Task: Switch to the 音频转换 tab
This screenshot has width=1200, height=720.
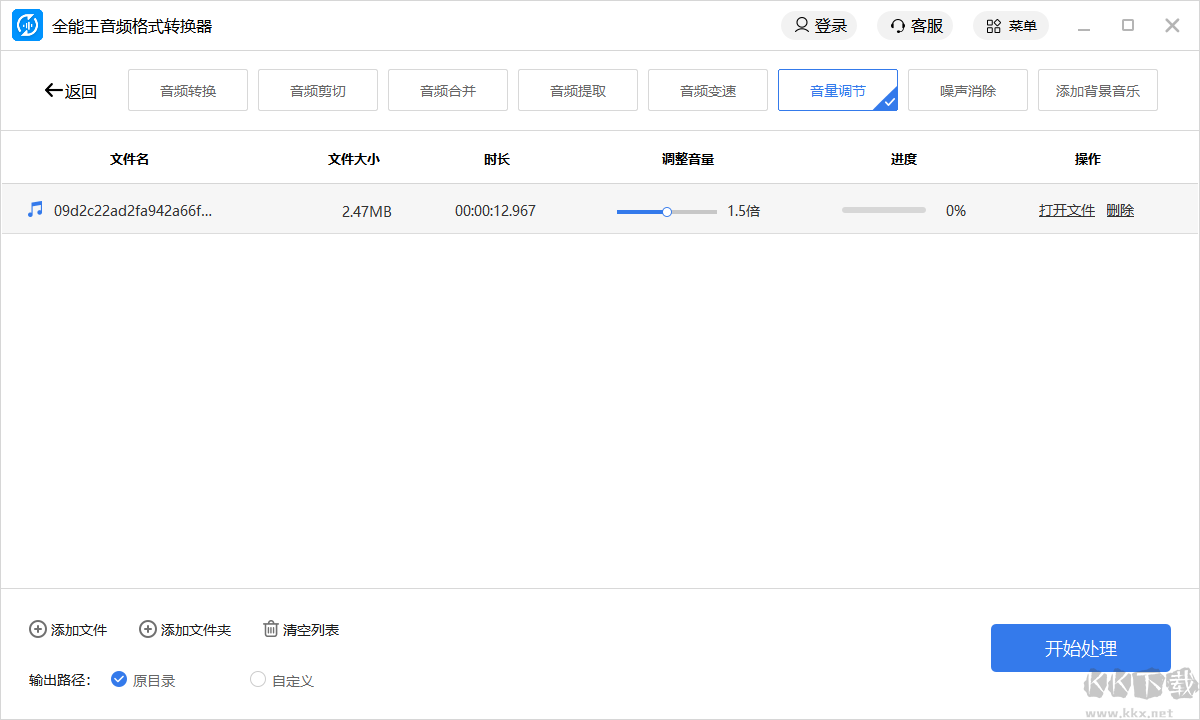Action: (x=187, y=90)
